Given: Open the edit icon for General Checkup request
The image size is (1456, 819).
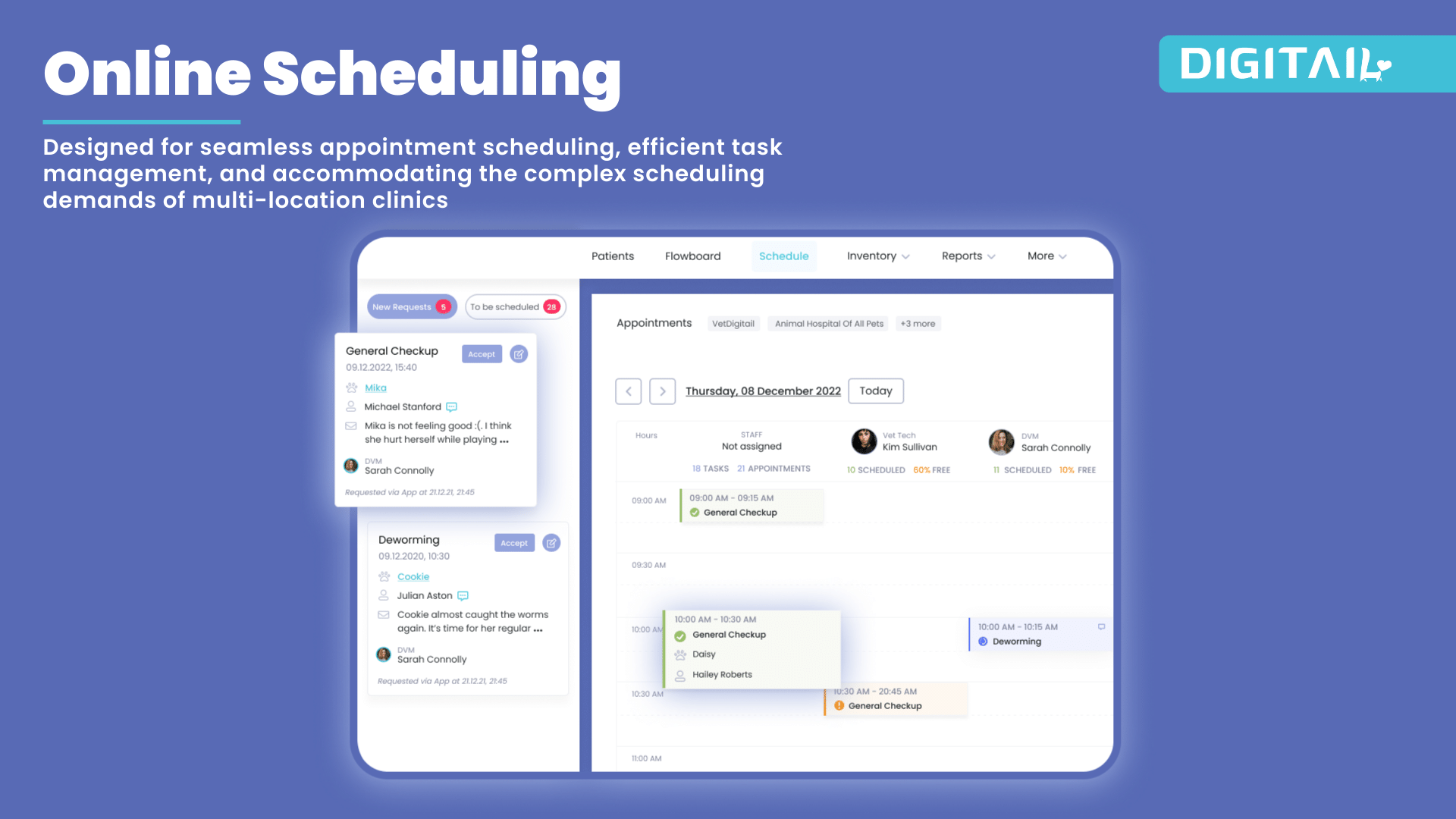Looking at the screenshot, I should tap(518, 354).
